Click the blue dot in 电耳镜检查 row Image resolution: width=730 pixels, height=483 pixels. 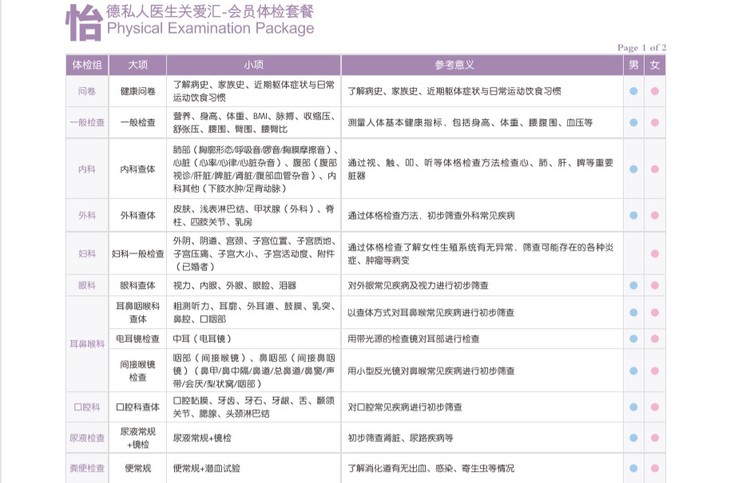click(x=633, y=339)
